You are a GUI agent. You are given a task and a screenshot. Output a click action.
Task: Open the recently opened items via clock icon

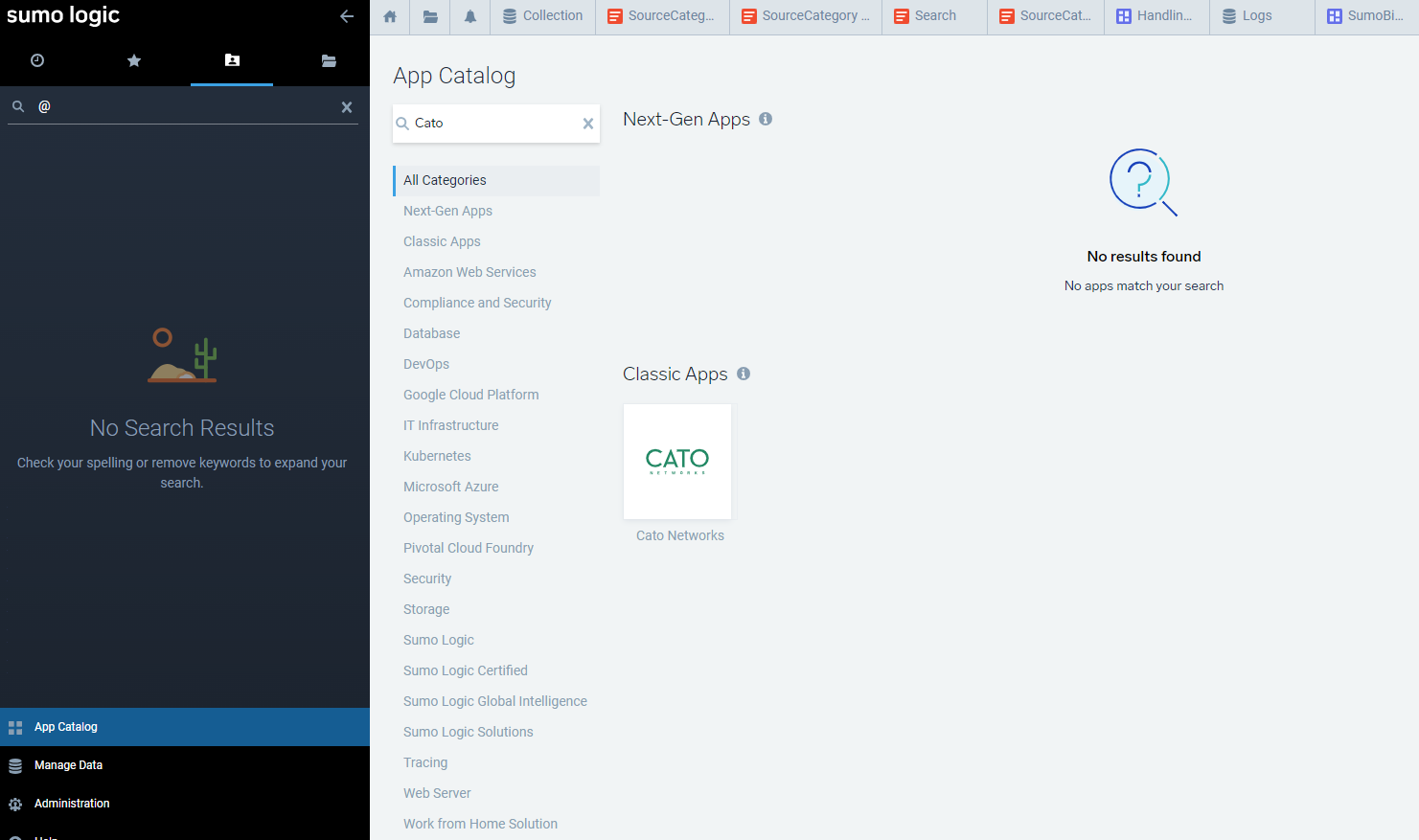coord(36,60)
